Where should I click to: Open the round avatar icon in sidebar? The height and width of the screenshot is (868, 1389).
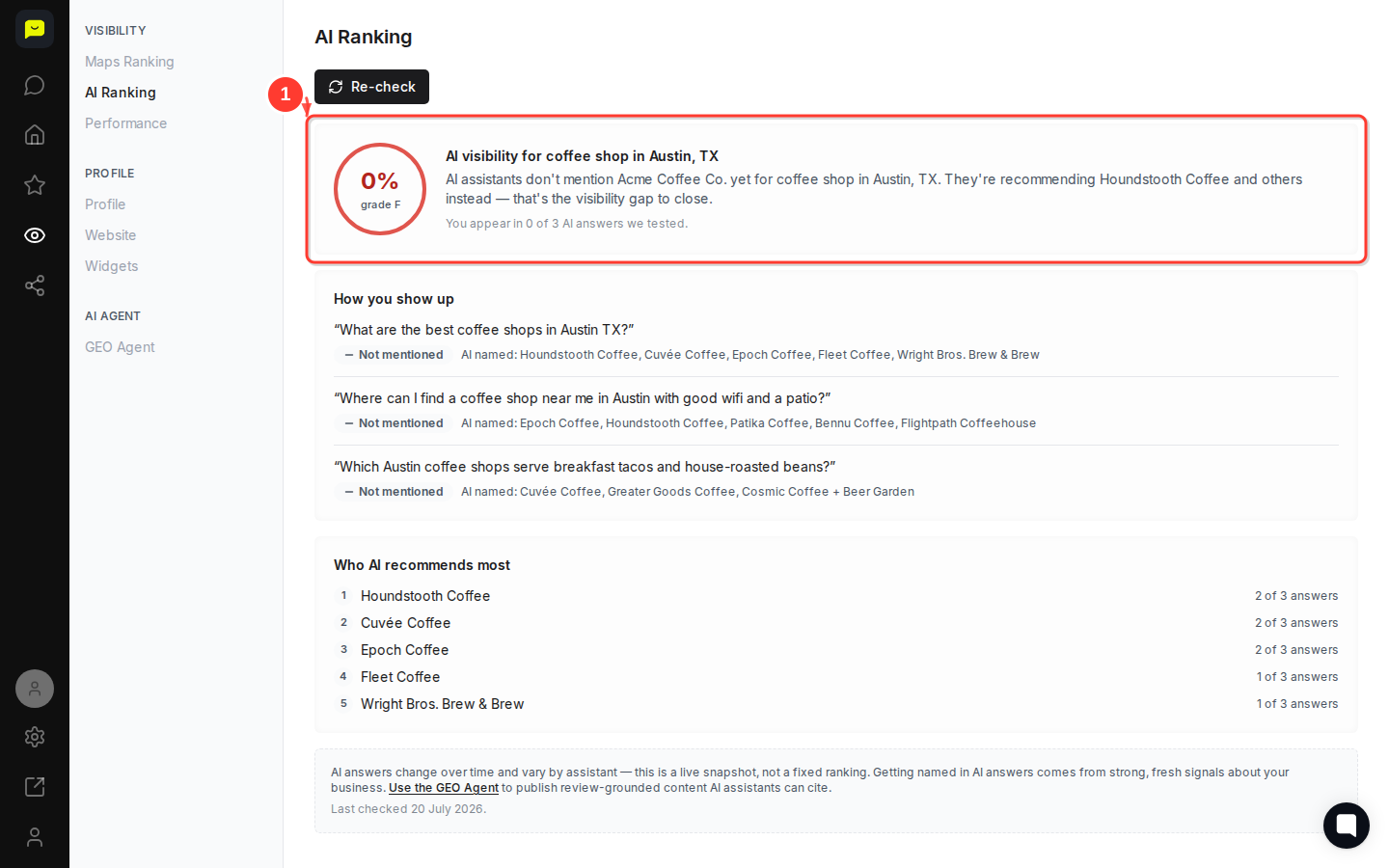(35, 689)
